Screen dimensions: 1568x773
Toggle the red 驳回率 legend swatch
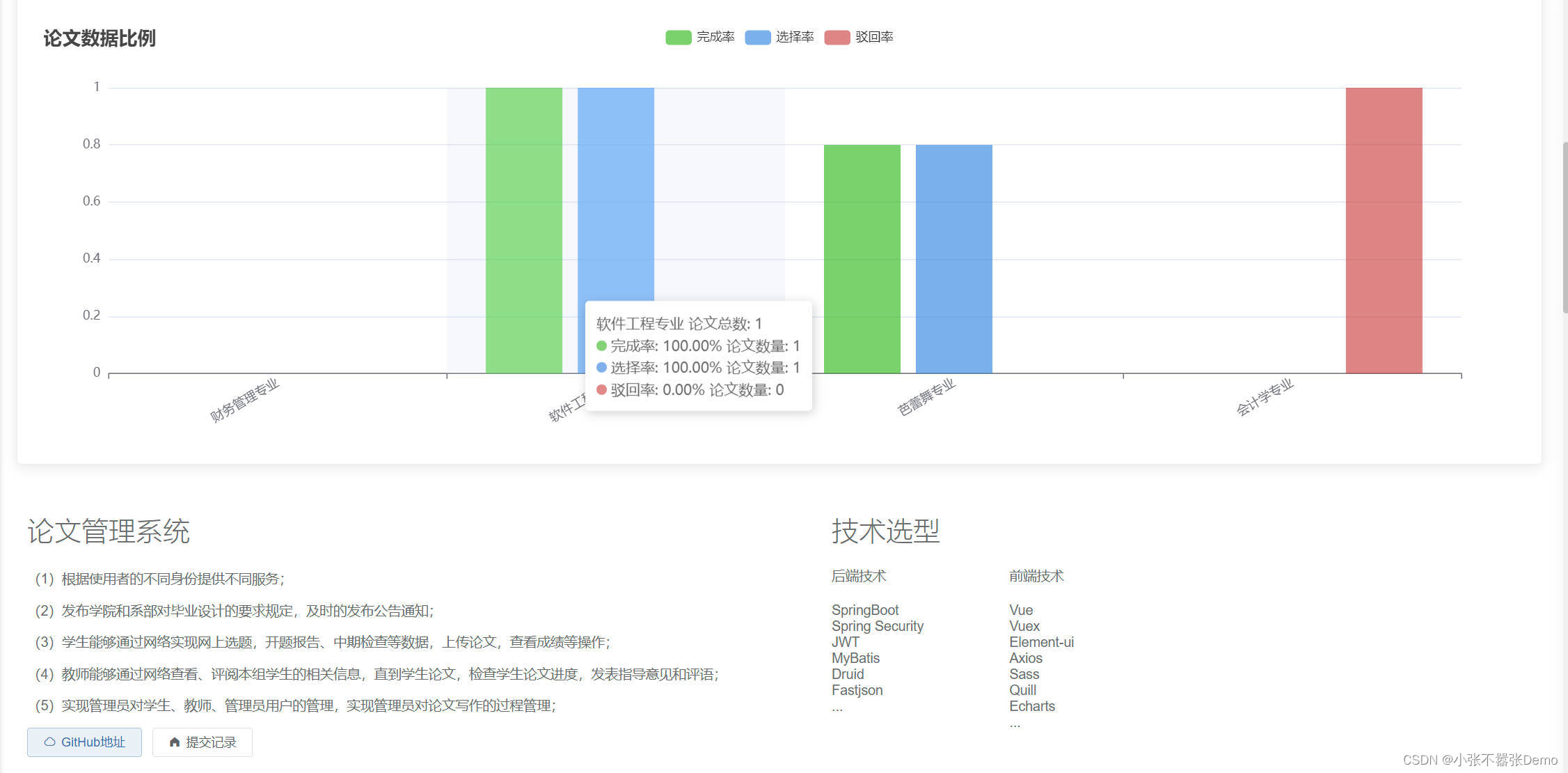tap(837, 38)
